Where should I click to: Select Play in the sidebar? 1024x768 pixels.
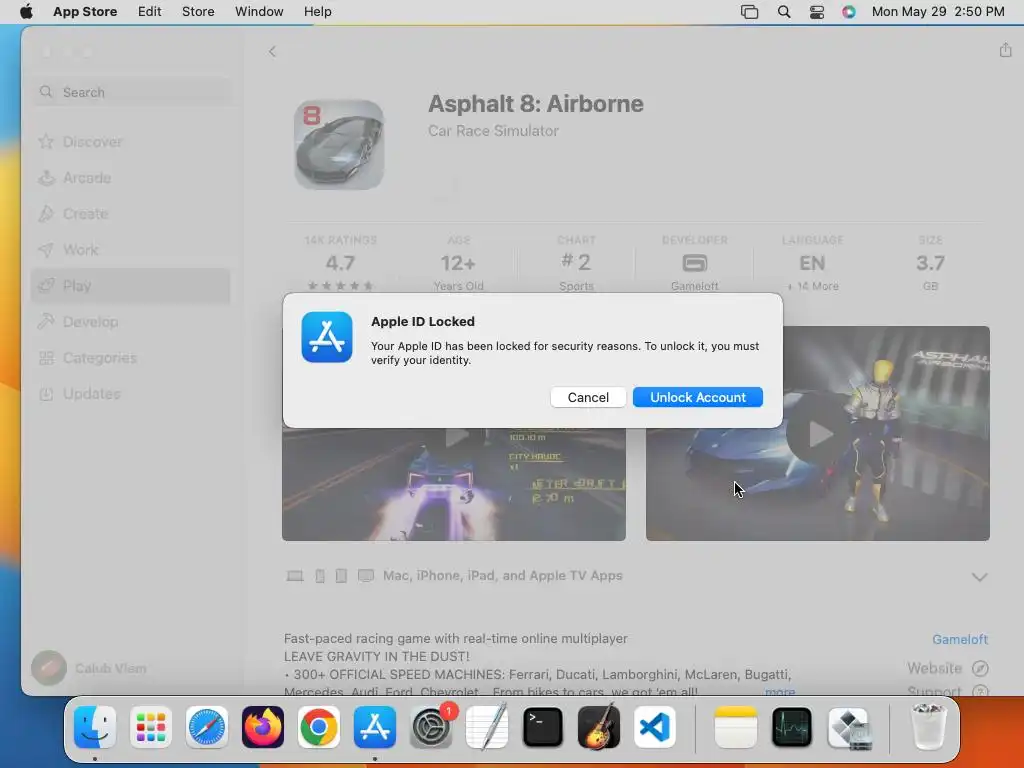[x=131, y=285]
